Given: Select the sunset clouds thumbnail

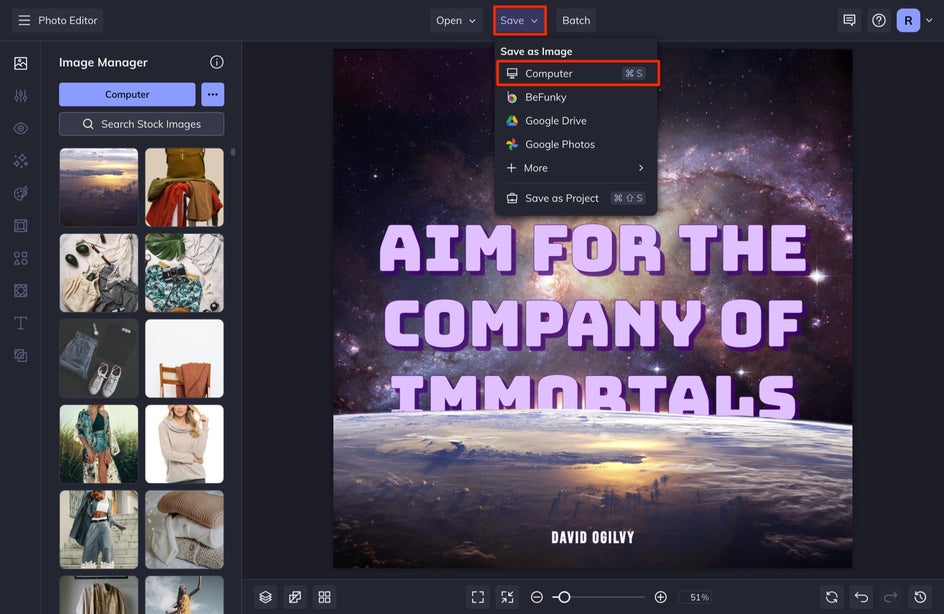Looking at the screenshot, I should 99,187.
